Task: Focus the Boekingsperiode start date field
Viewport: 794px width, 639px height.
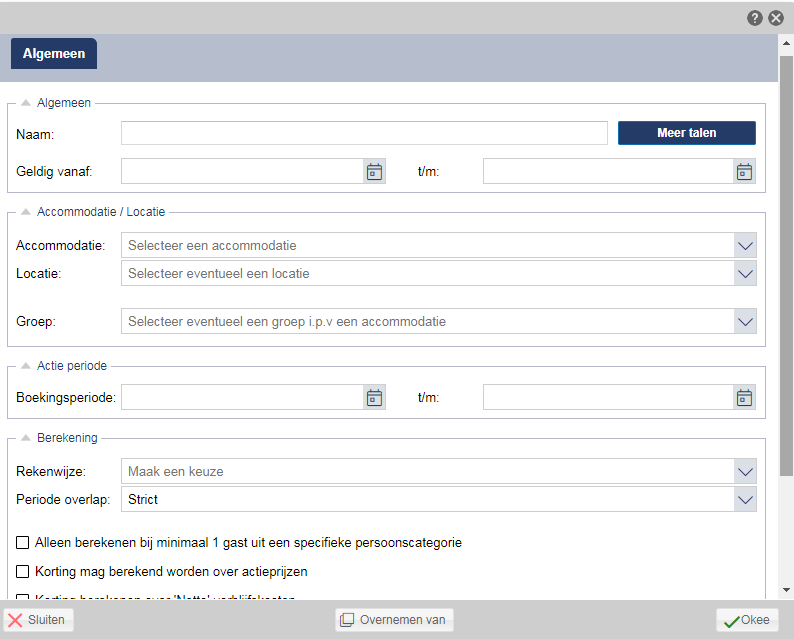Action: 242,397
